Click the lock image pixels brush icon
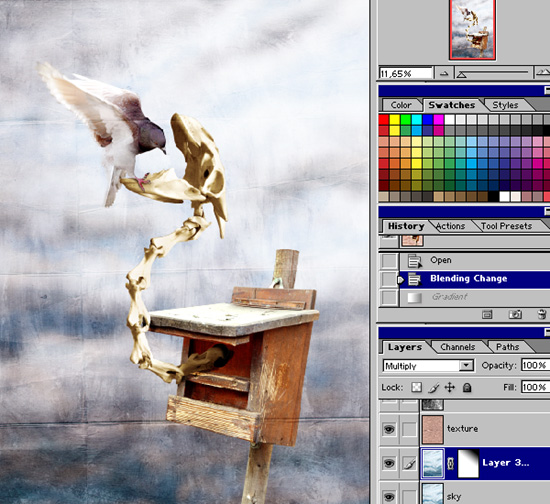The width and height of the screenshot is (550, 504). point(434,388)
